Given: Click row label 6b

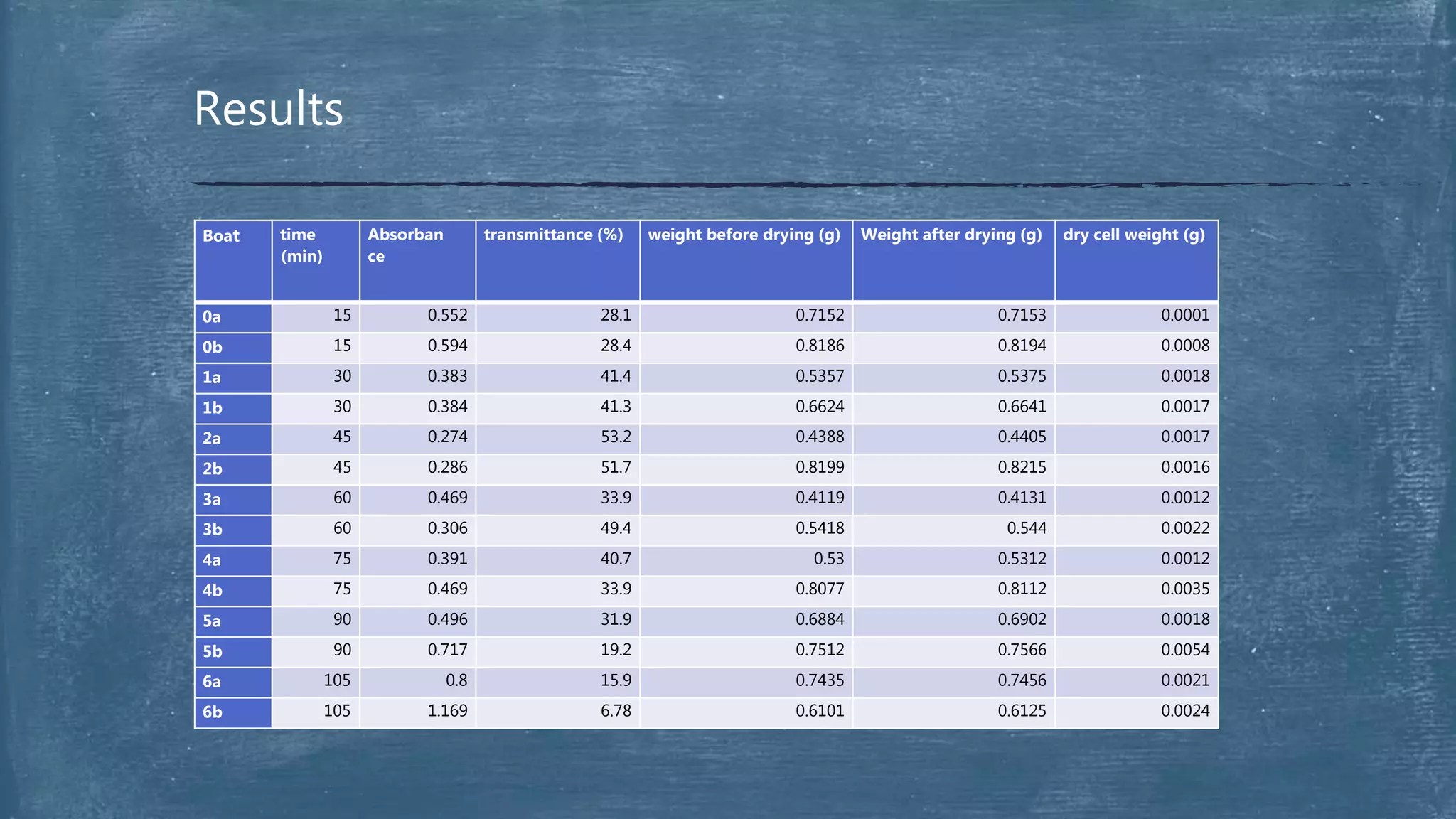Looking at the screenshot, I should [x=212, y=712].
